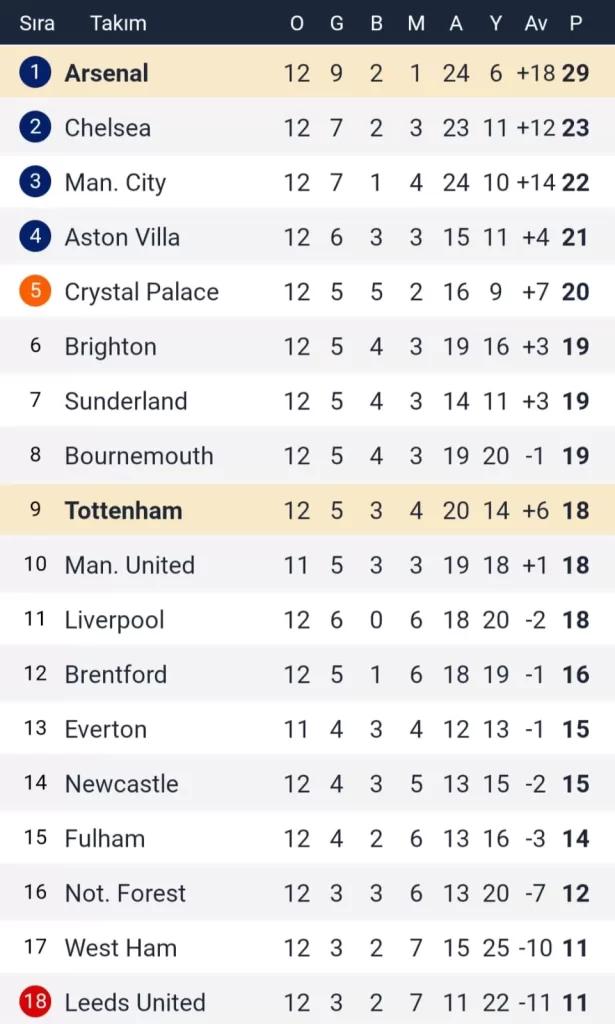Screen dimensions: 615x1024
Task: Open Liverpool team name
Action: tap(114, 620)
